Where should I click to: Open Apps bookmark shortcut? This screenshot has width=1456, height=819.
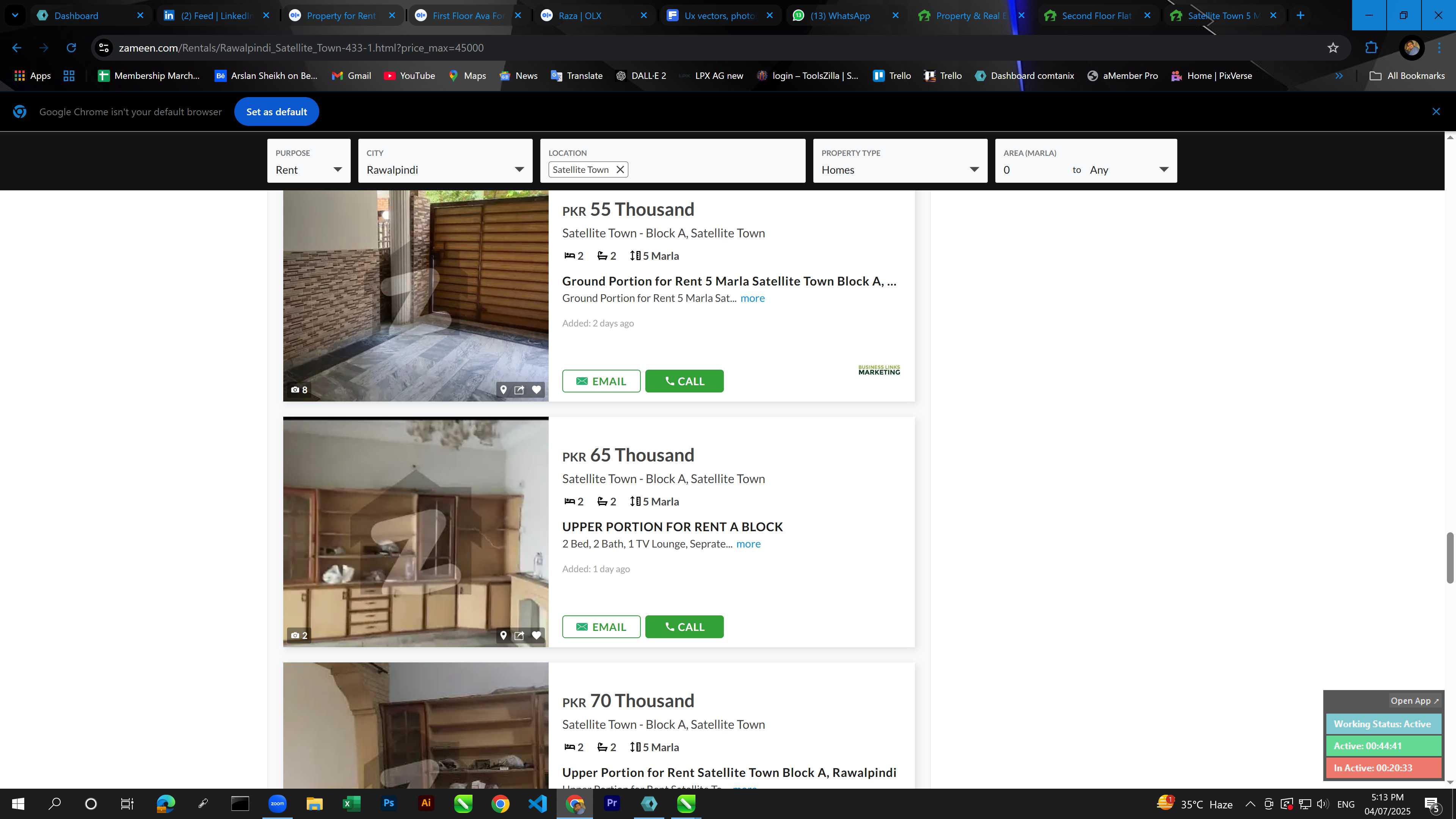click(32, 76)
